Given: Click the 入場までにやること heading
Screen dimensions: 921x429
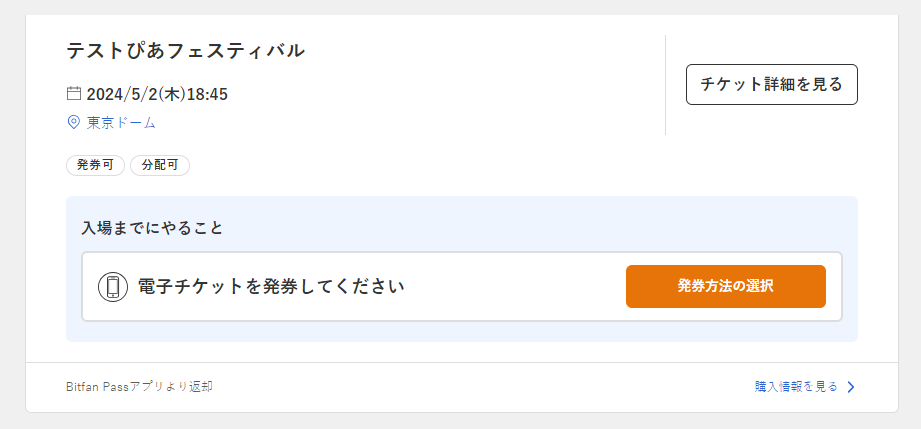Looking at the screenshot, I should coord(152,227).
